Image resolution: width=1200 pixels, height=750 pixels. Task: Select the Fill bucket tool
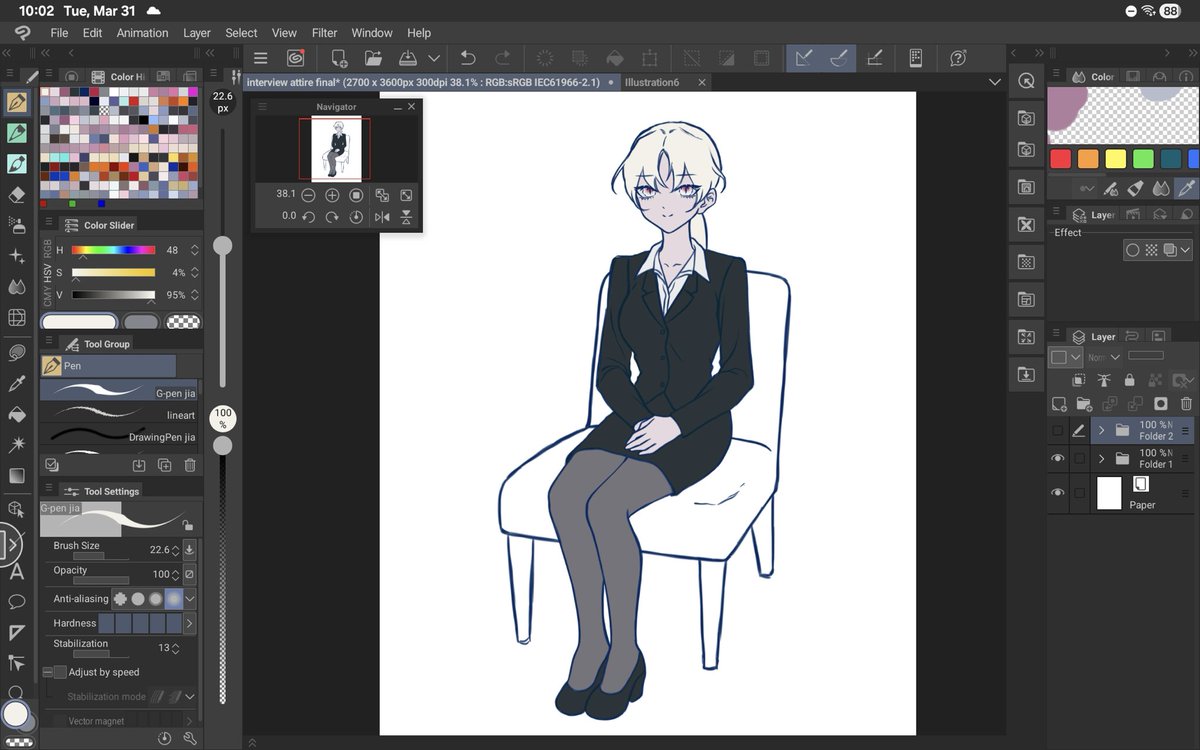17,414
